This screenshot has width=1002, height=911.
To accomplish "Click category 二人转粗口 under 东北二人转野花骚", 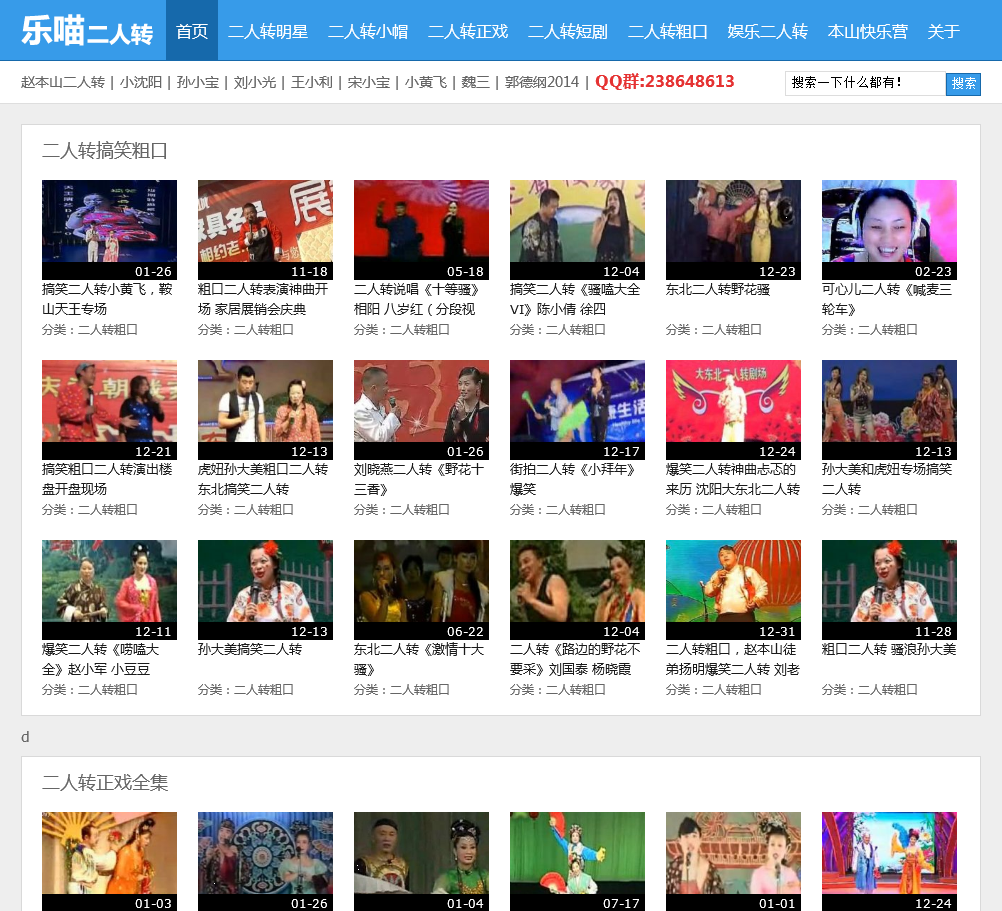I will (732, 330).
